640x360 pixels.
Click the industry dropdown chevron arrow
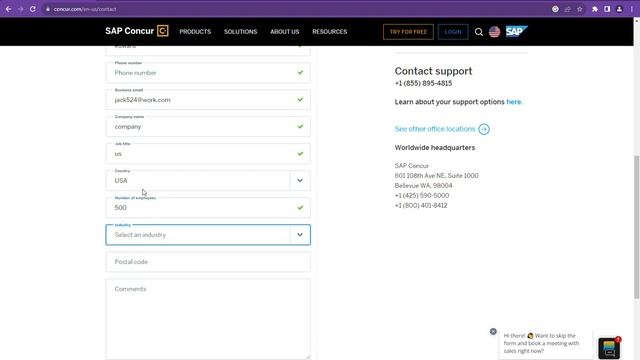[300, 235]
